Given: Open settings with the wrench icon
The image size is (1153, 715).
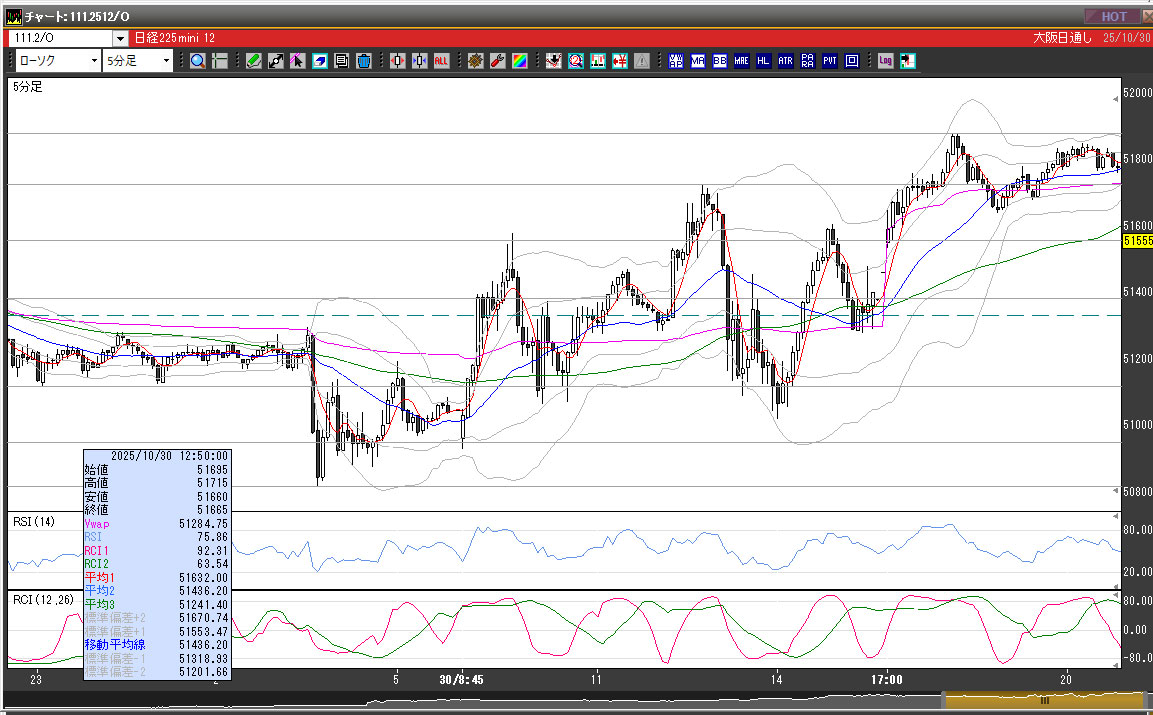Looking at the screenshot, I should point(497,61).
